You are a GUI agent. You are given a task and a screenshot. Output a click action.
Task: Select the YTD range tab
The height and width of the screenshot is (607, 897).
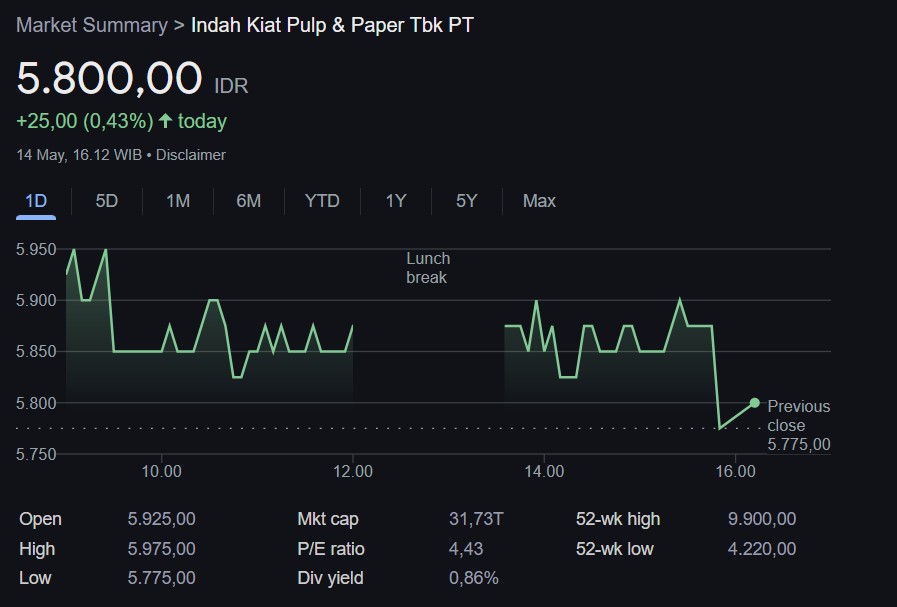[x=322, y=201]
